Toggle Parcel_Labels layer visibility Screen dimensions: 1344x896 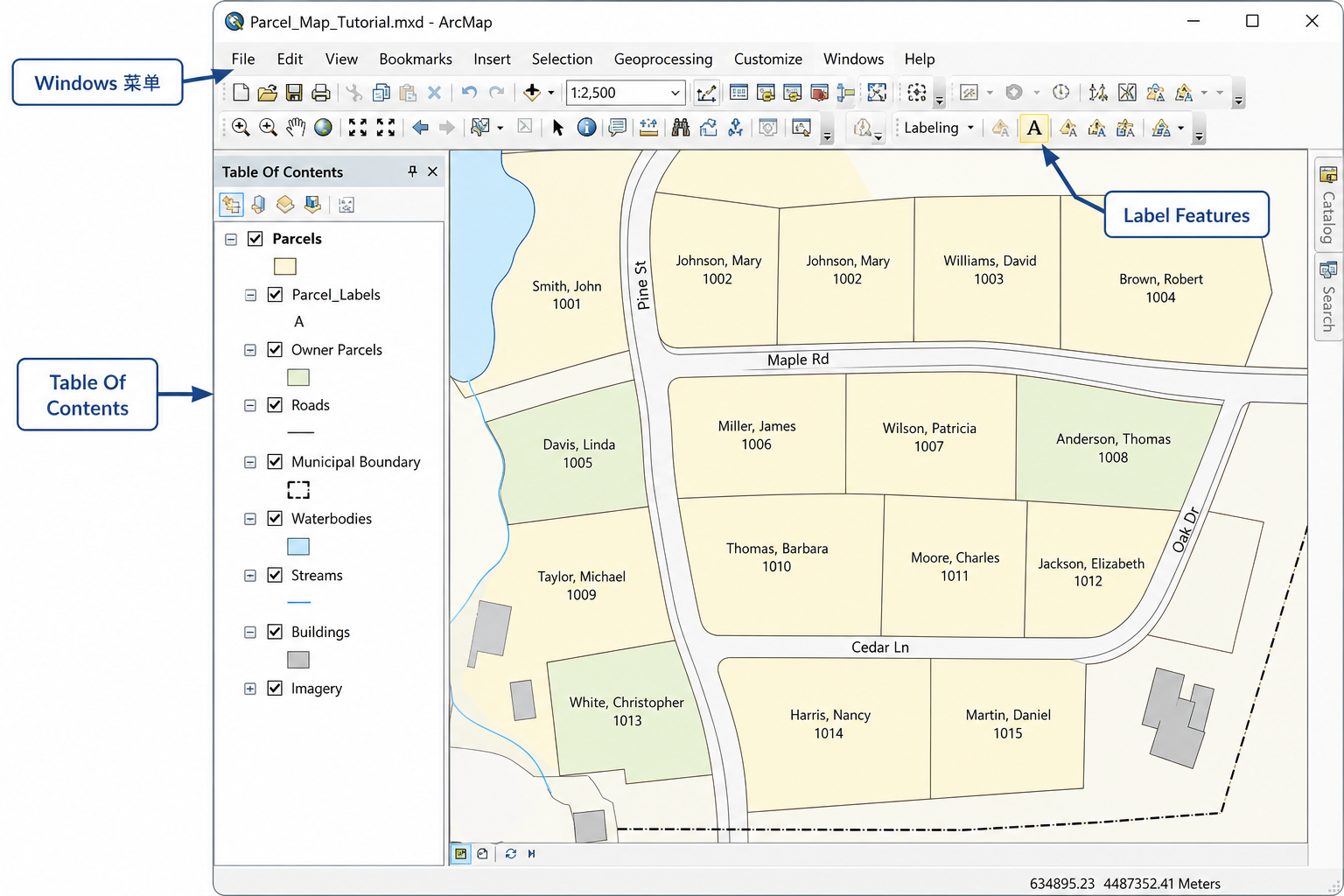coord(275,295)
